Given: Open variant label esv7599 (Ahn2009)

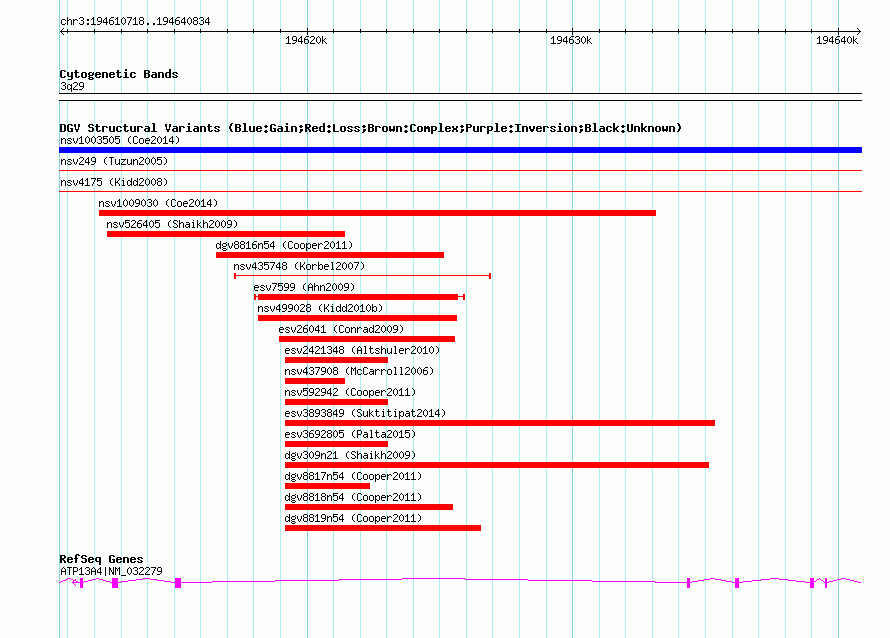Looking at the screenshot, I should (304, 287).
